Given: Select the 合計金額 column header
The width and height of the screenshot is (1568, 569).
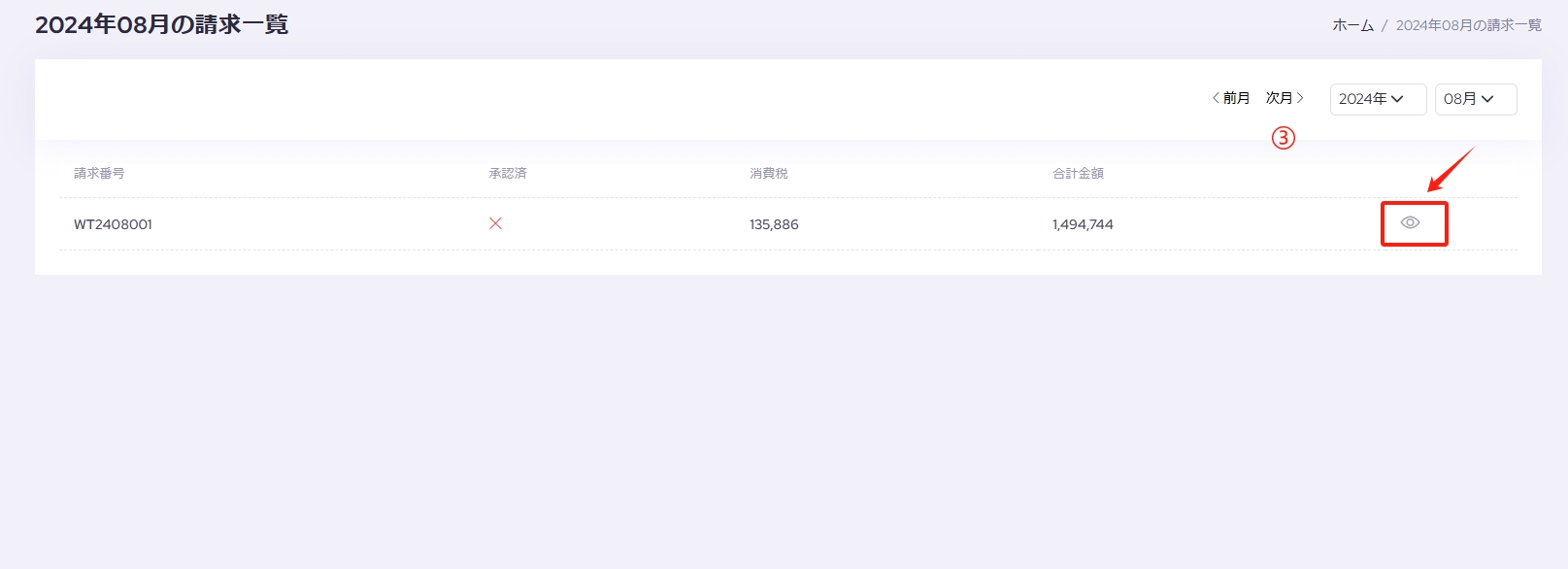Looking at the screenshot, I should (1078, 173).
